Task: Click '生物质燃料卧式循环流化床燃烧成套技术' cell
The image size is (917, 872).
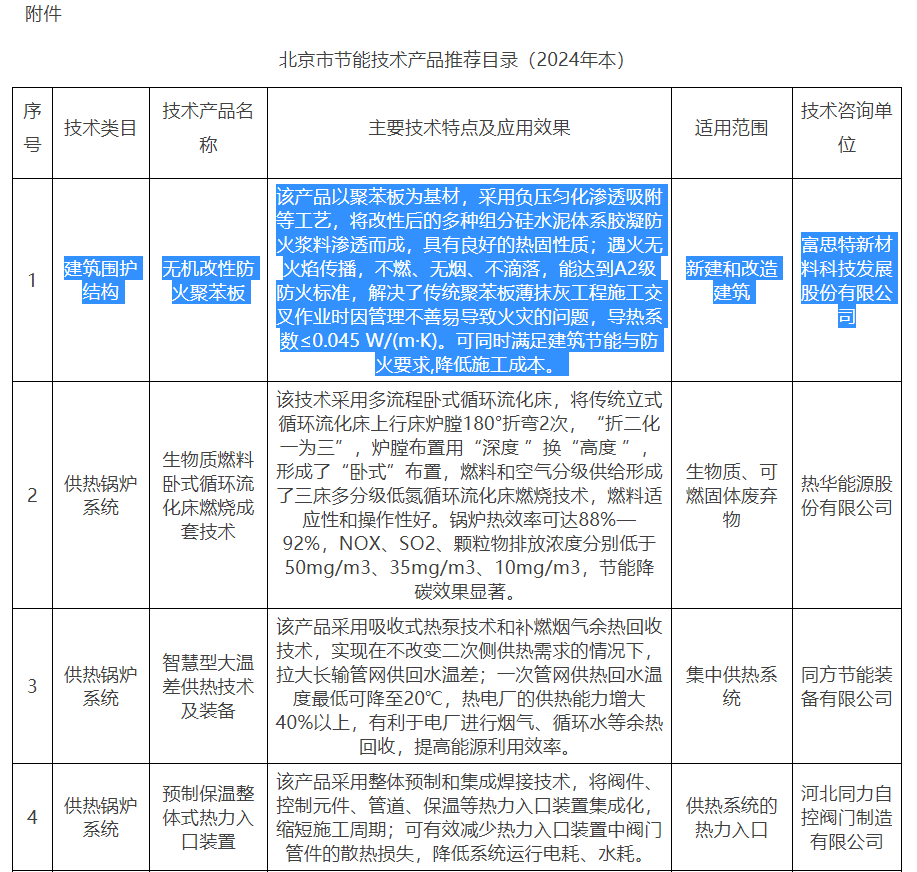Action: [x=208, y=495]
